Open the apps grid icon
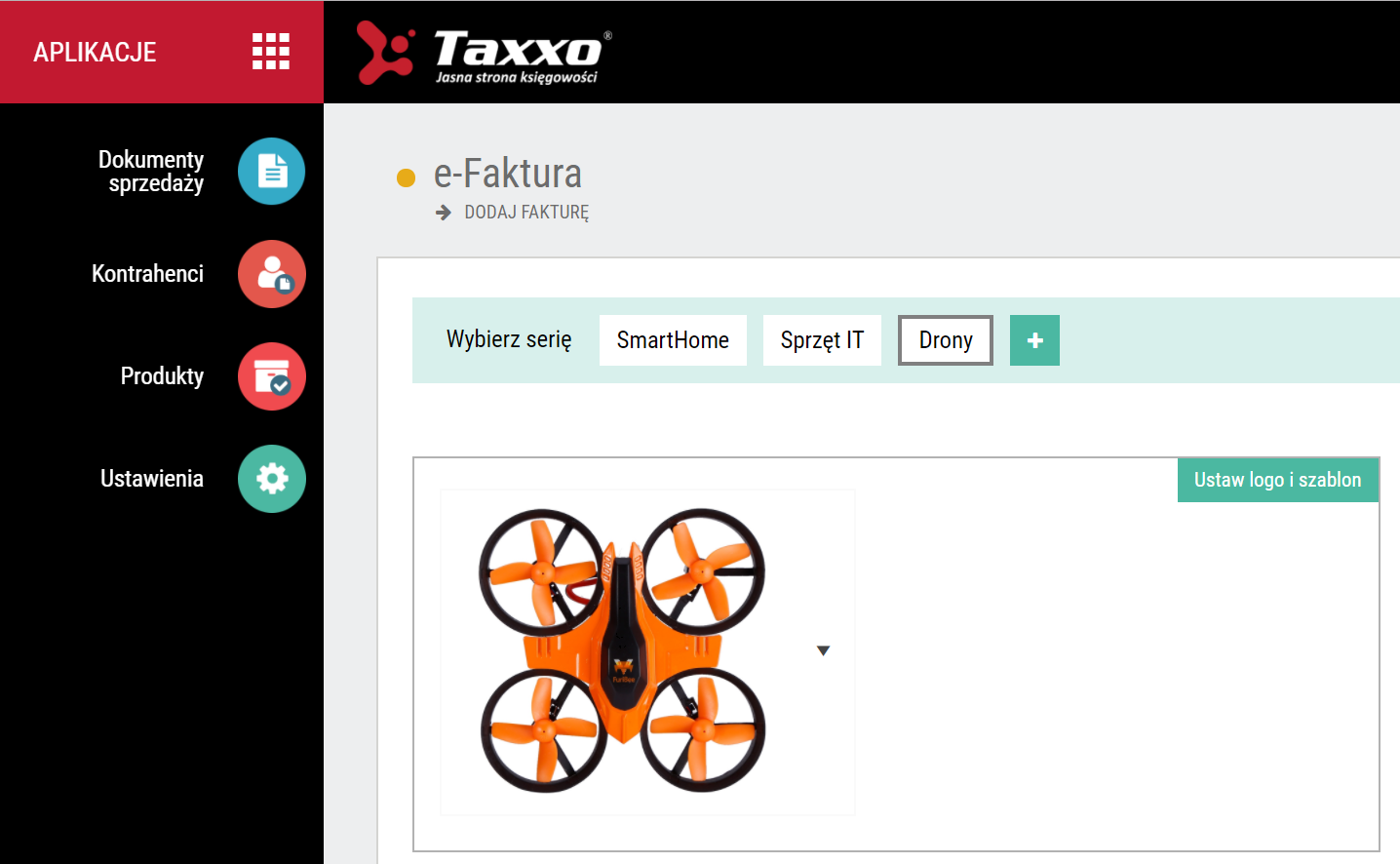This screenshot has width=1400, height=864. pos(271,52)
